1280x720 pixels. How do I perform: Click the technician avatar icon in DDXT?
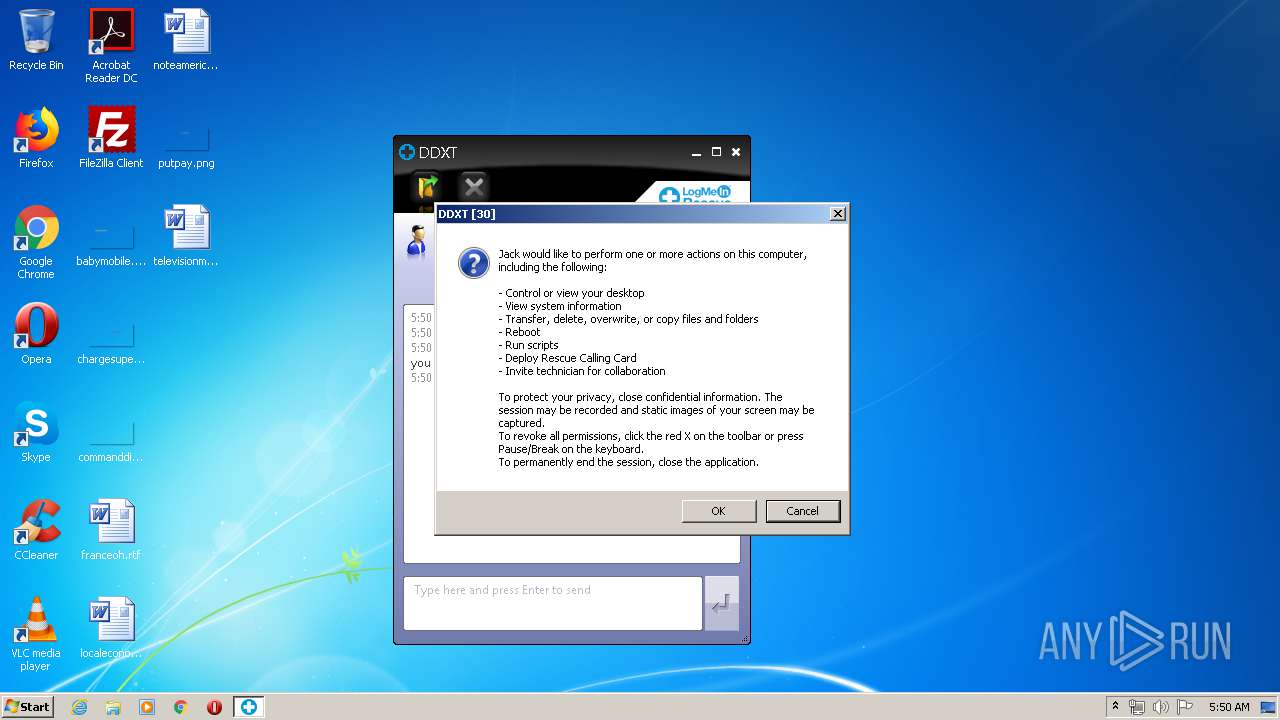[417, 241]
